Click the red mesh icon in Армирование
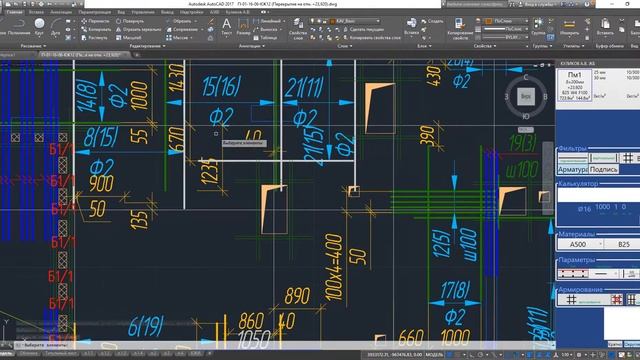 tap(616, 300)
